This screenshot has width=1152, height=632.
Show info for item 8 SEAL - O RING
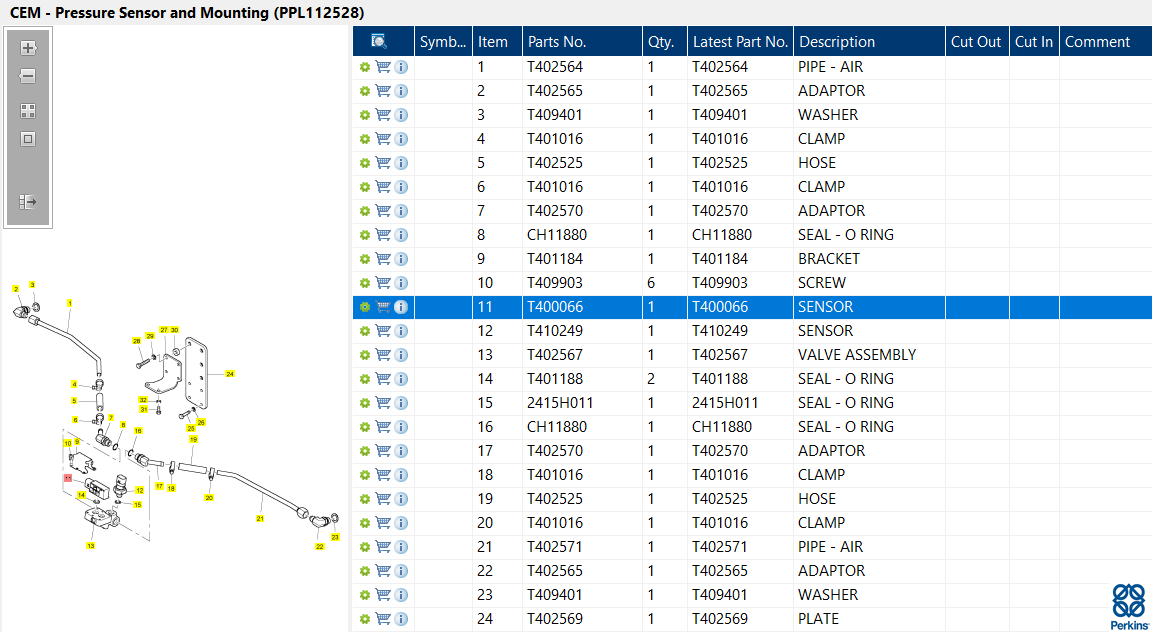pos(401,235)
